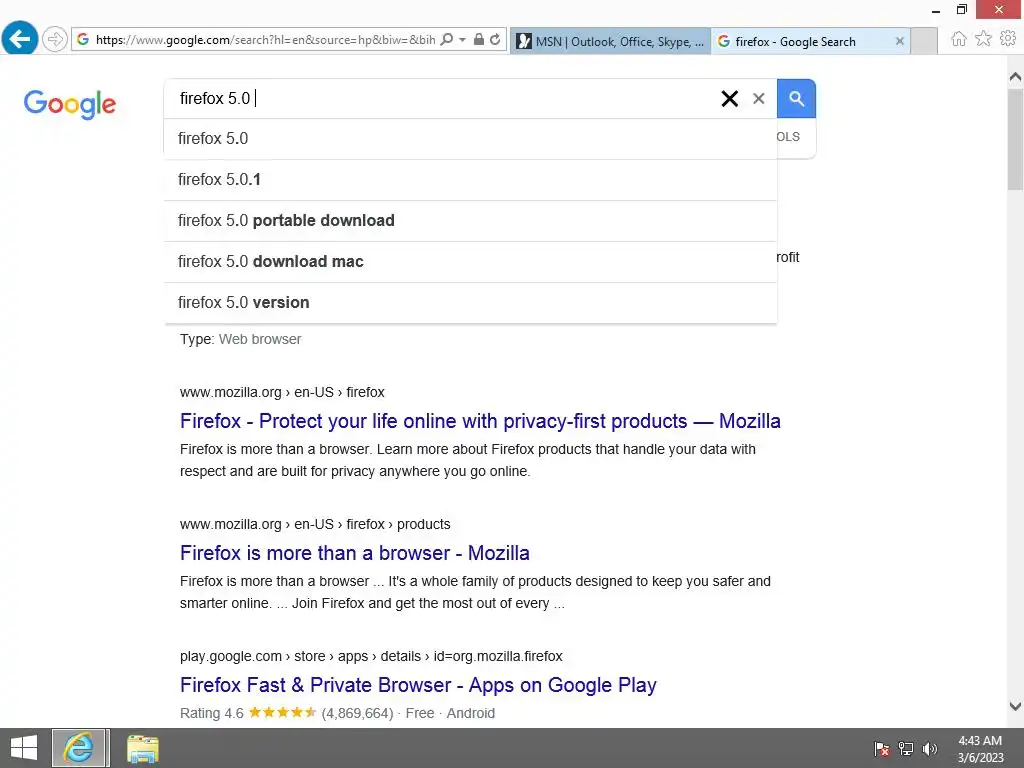Refresh the page with reload icon
This screenshot has width=1024, height=768.
click(x=495, y=40)
